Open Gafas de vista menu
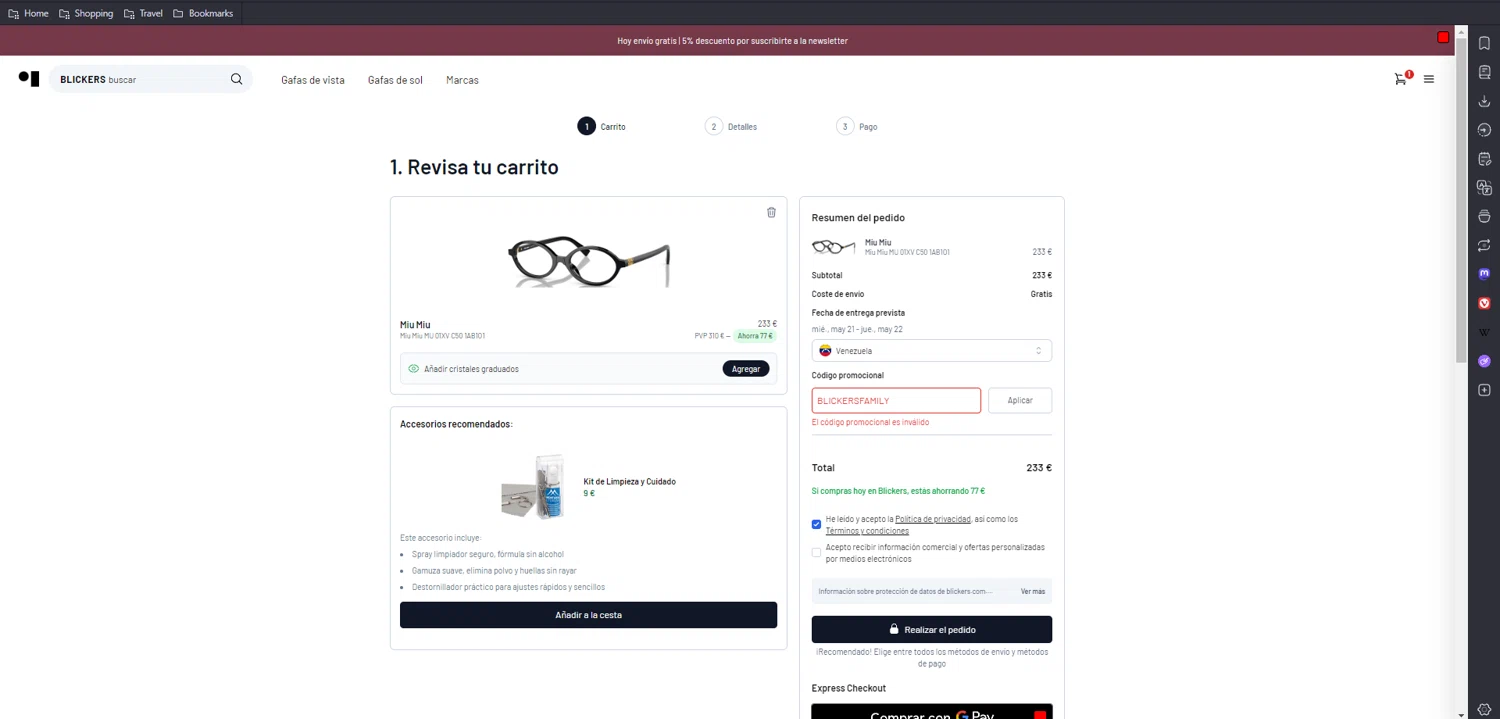Viewport: 1500px width, 719px height. pos(313,80)
